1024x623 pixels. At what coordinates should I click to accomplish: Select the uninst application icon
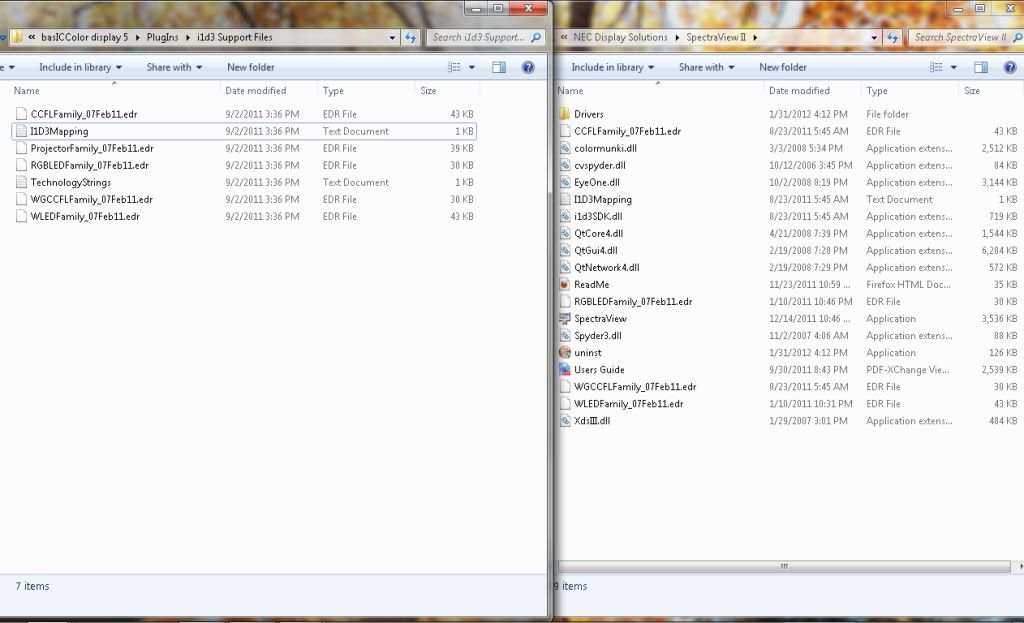tap(565, 353)
